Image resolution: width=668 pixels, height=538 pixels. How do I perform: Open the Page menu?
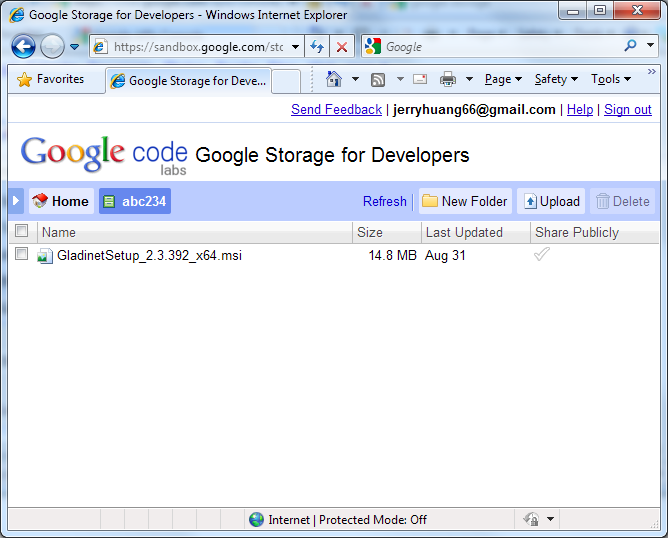coord(503,79)
